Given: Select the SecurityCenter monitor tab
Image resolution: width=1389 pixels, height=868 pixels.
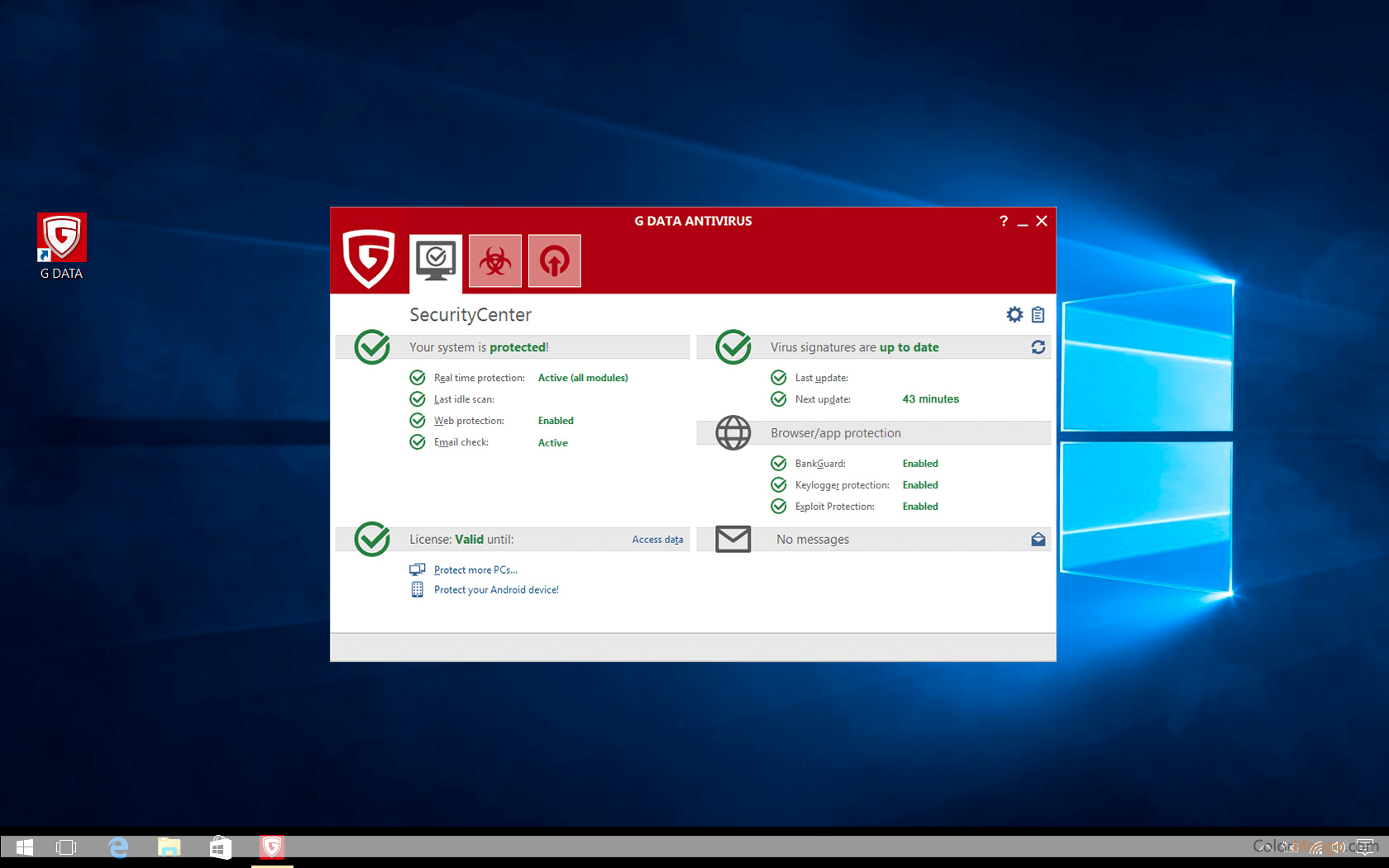Looking at the screenshot, I should [436, 261].
